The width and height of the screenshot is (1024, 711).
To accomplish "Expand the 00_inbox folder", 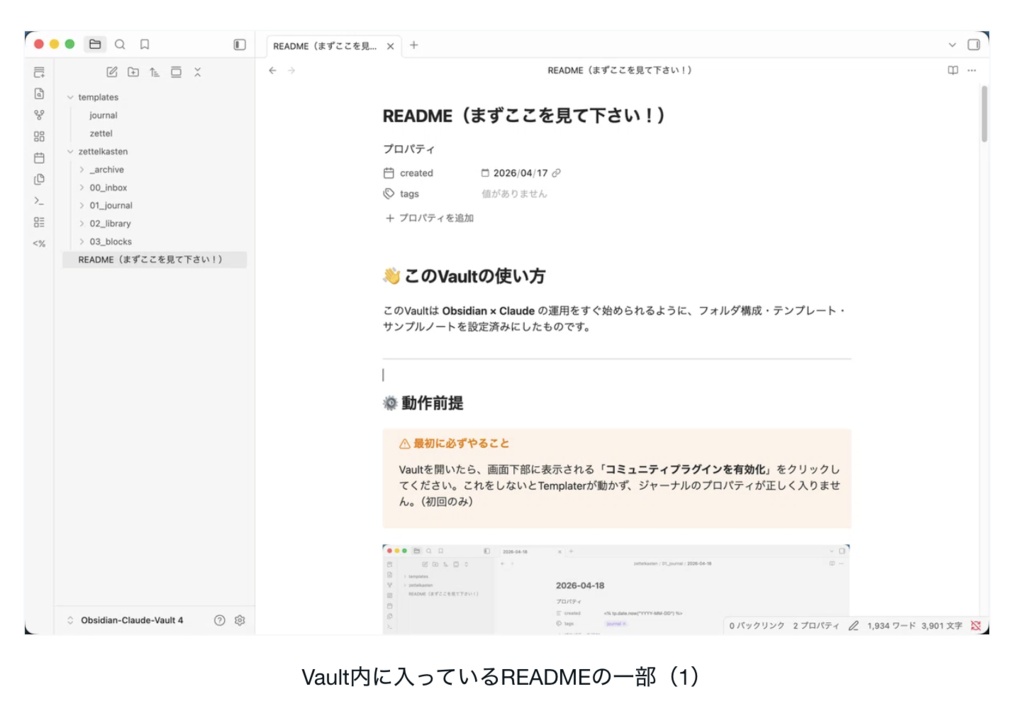I will pyautogui.click(x=82, y=187).
